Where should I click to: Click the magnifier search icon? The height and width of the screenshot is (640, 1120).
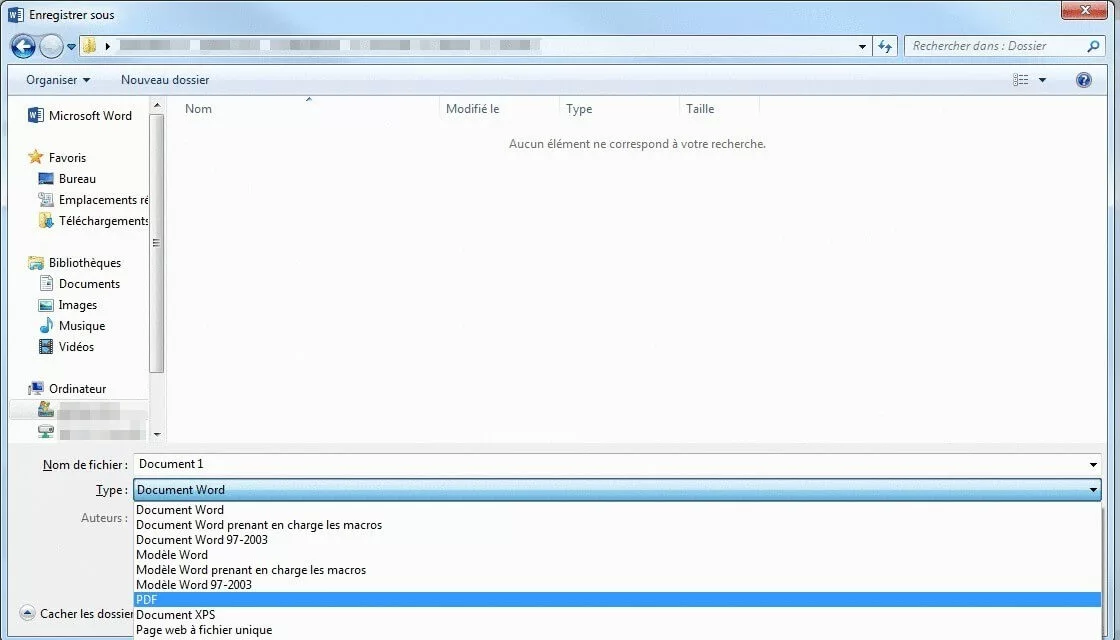coord(1093,46)
